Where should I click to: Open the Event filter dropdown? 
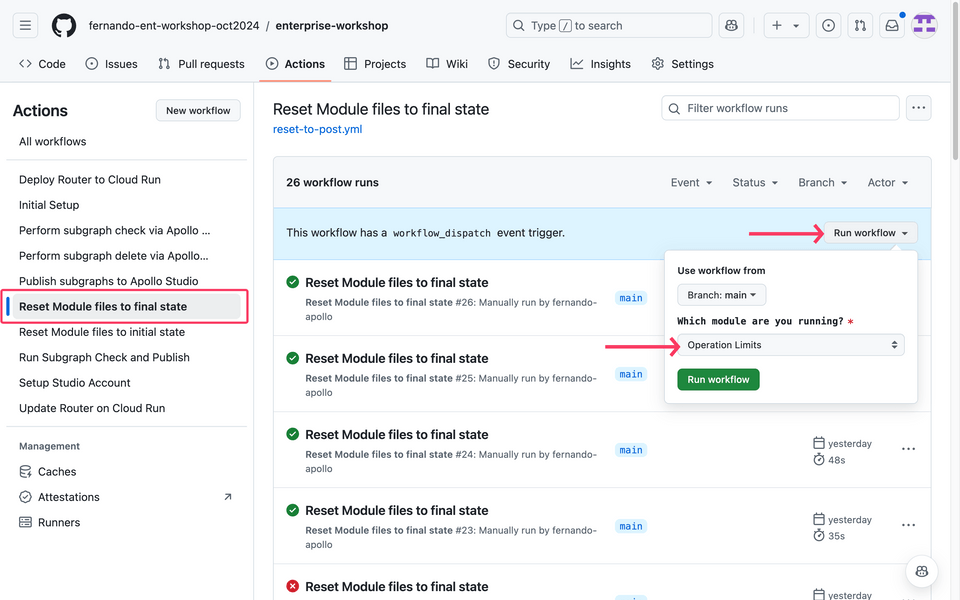[x=691, y=182]
